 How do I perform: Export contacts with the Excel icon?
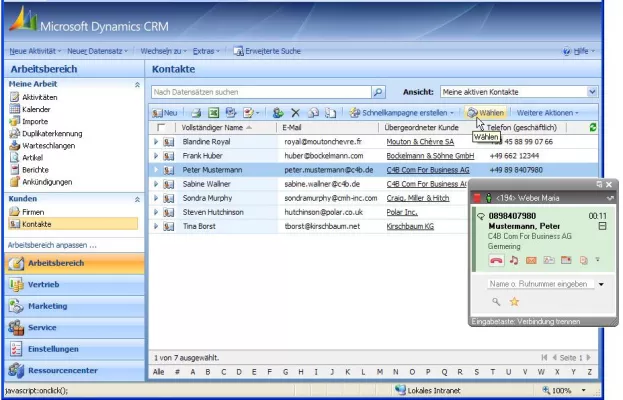coord(213,113)
